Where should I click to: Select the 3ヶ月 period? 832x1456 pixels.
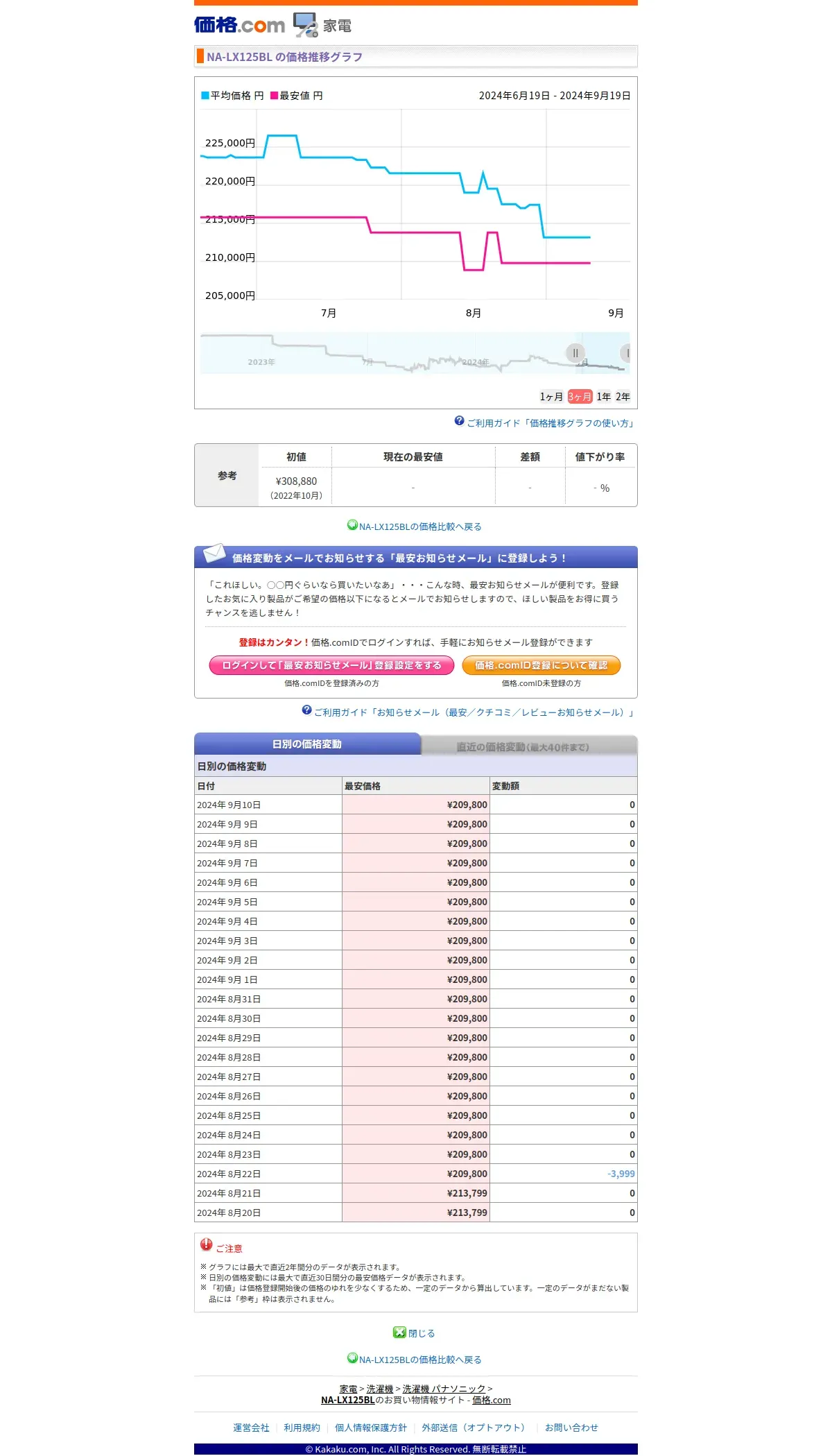(x=580, y=397)
